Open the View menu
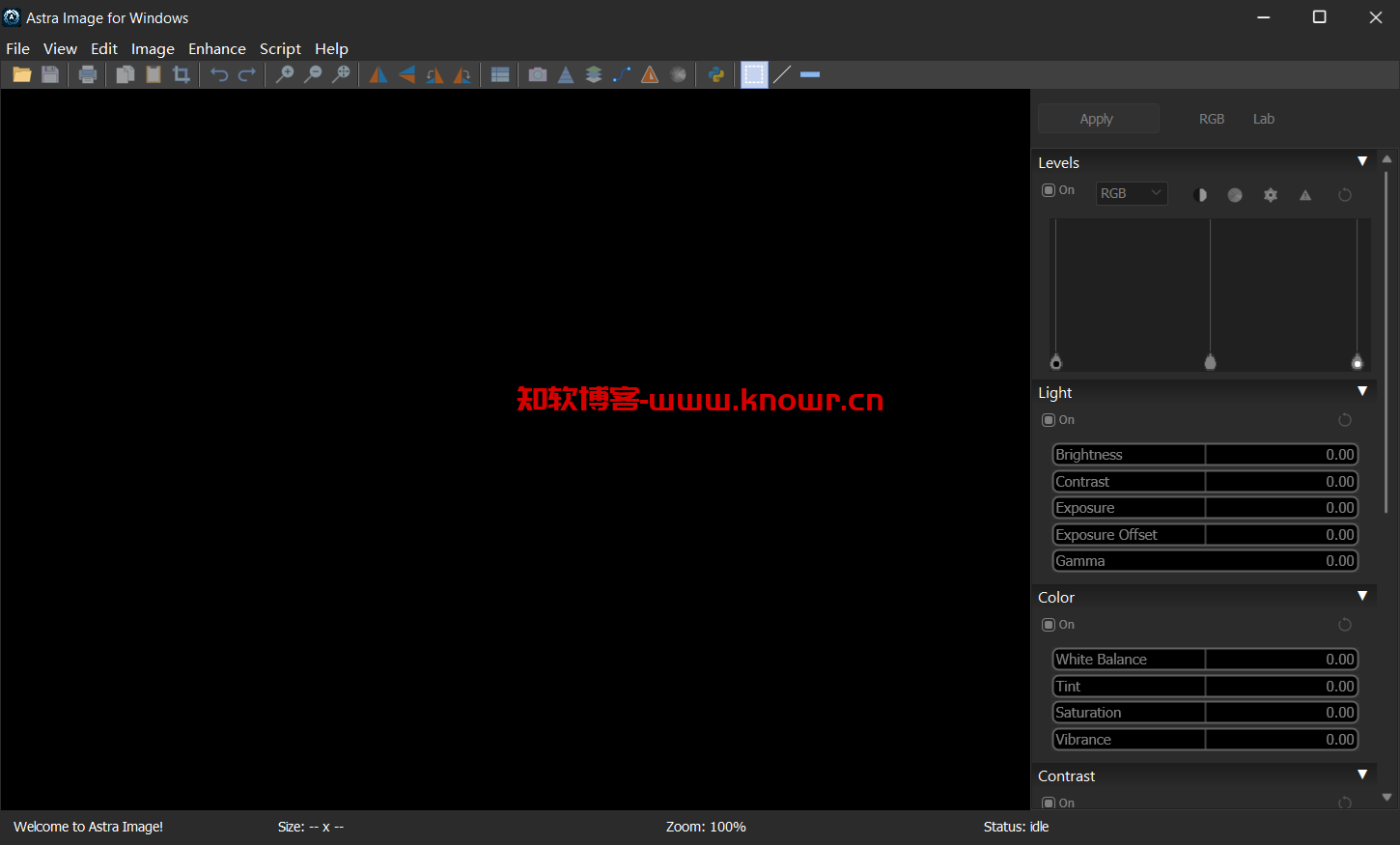Image resolution: width=1400 pixels, height=845 pixels. pyautogui.click(x=60, y=48)
